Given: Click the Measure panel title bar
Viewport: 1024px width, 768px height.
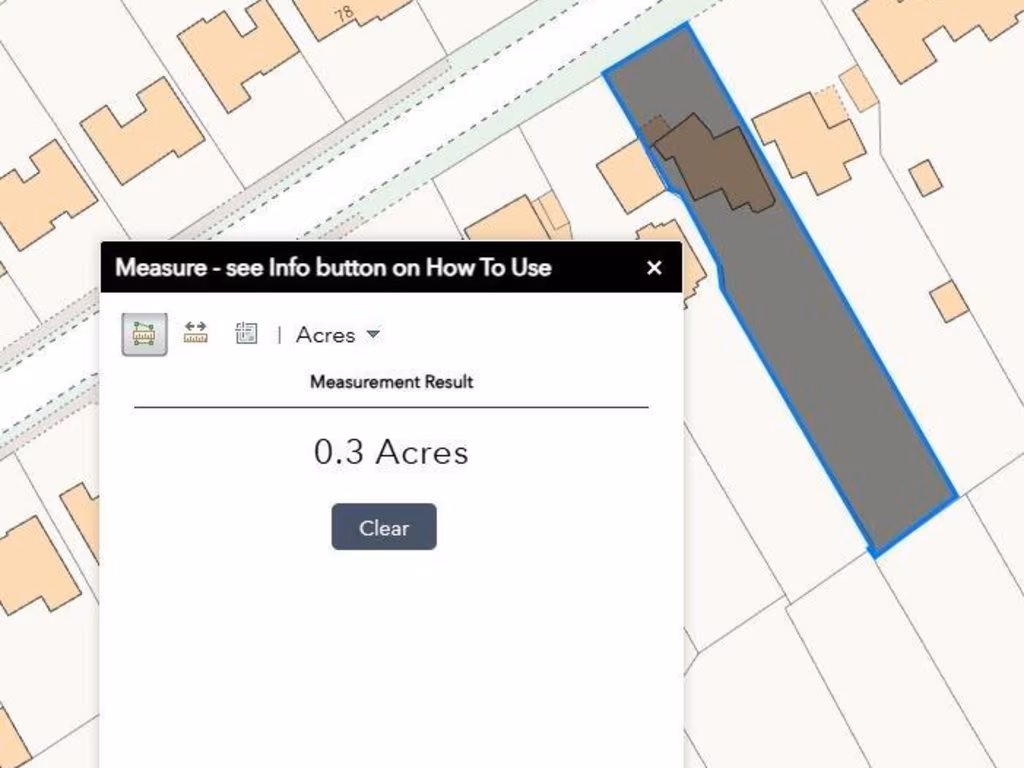Looking at the screenshot, I should coord(333,267).
